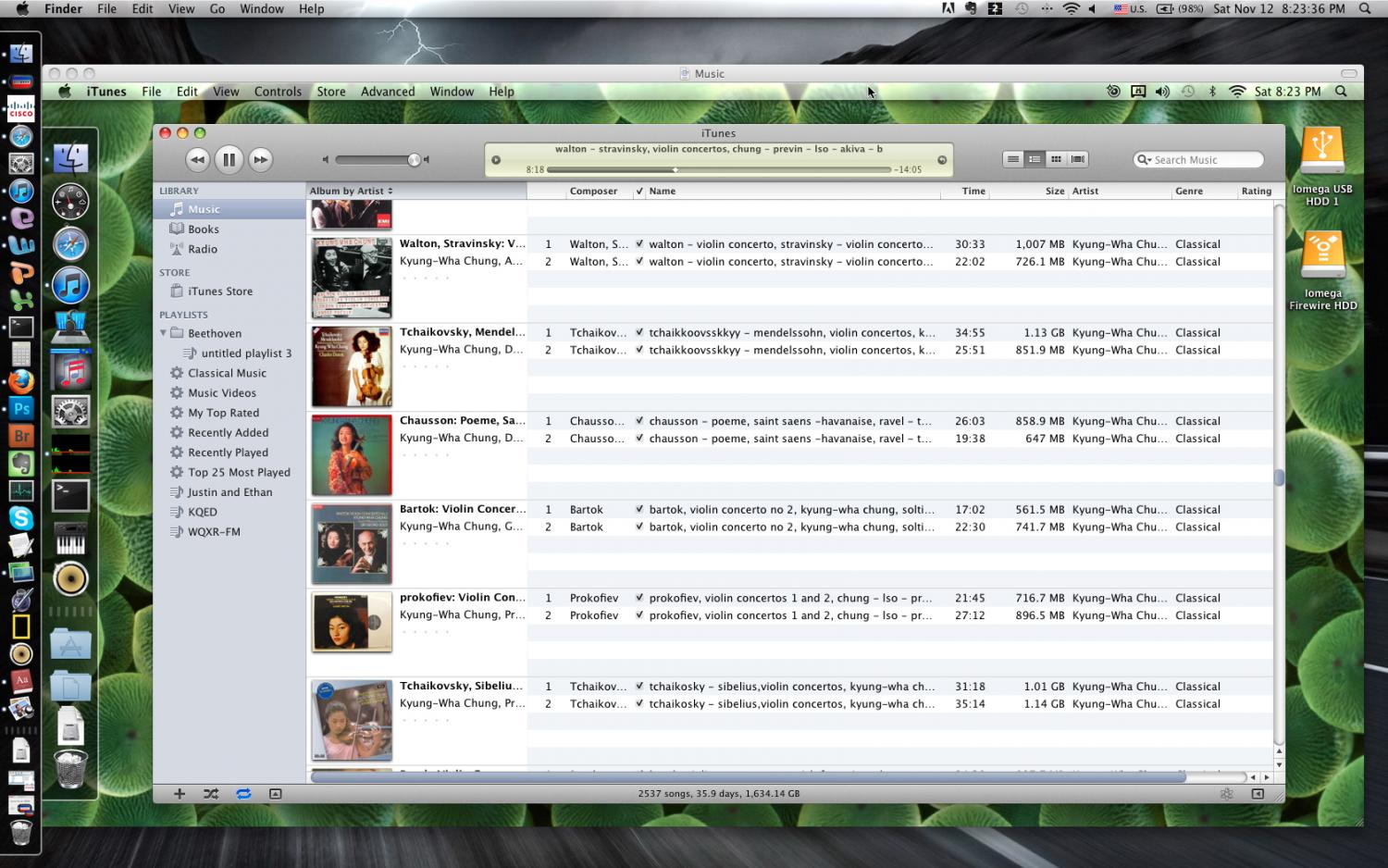Click the Search Music field
Screen dimensions: 1388x868
coord(1198,160)
